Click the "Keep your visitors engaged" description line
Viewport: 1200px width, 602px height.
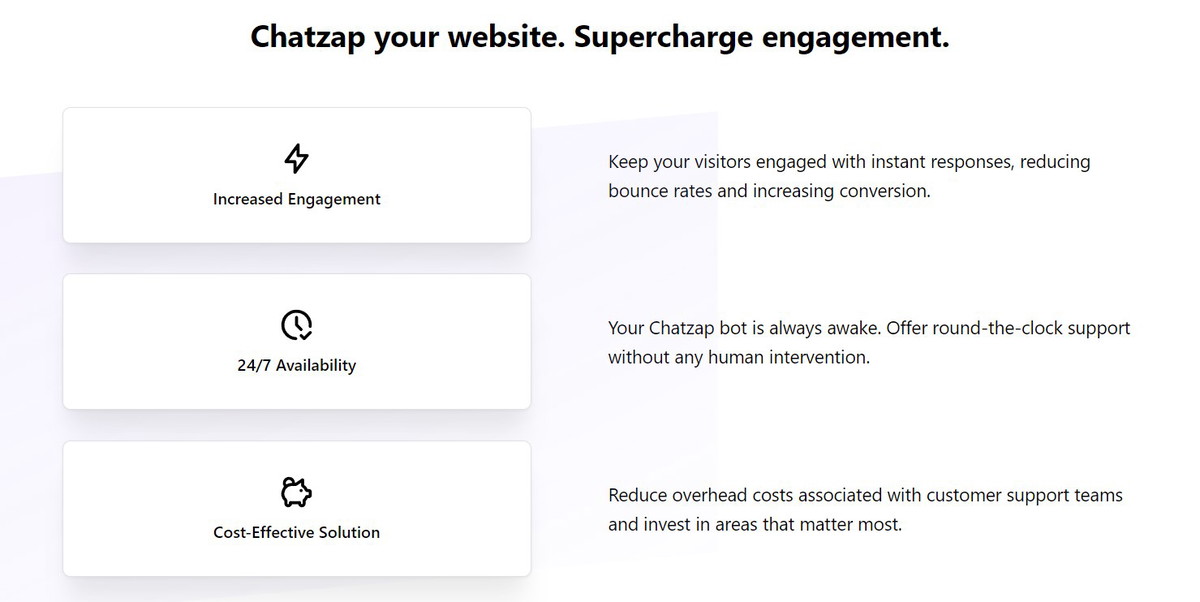(849, 162)
